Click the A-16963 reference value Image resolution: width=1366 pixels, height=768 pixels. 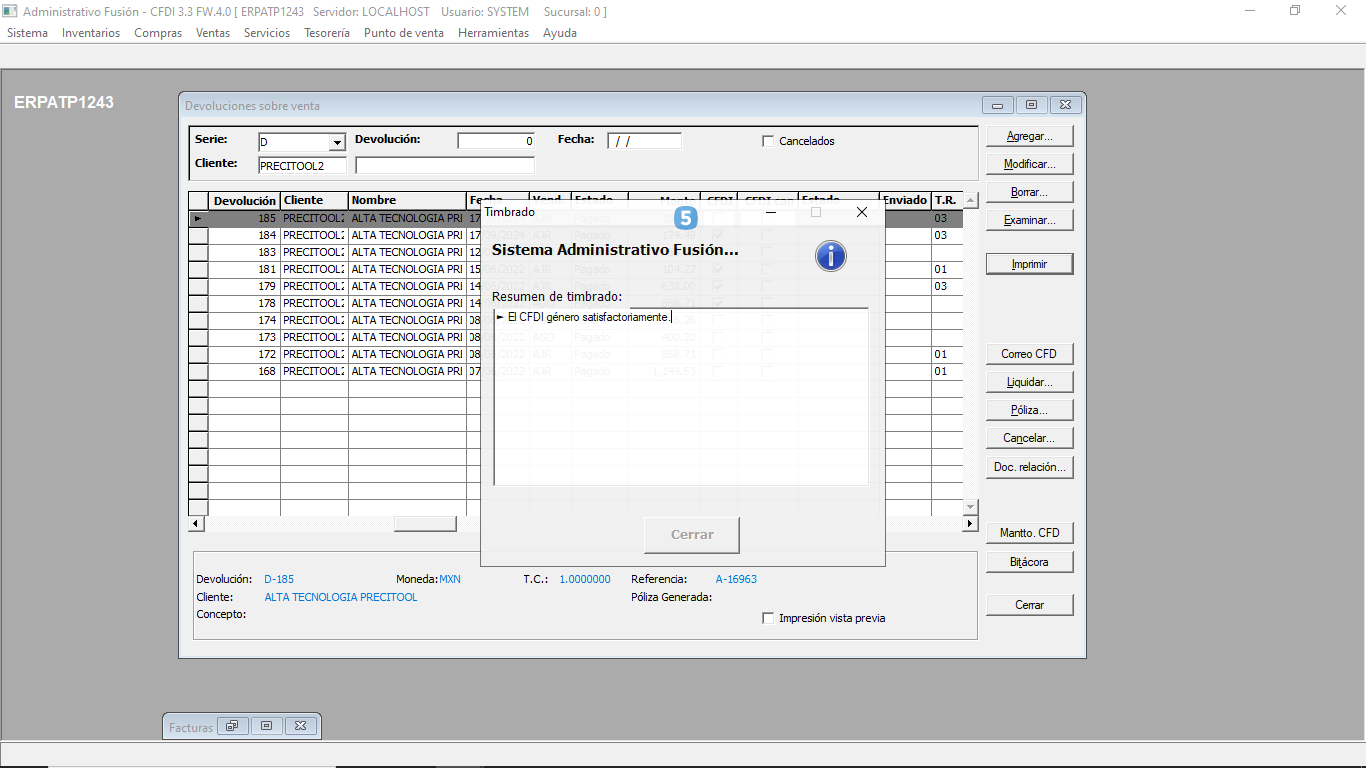[x=736, y=579]
